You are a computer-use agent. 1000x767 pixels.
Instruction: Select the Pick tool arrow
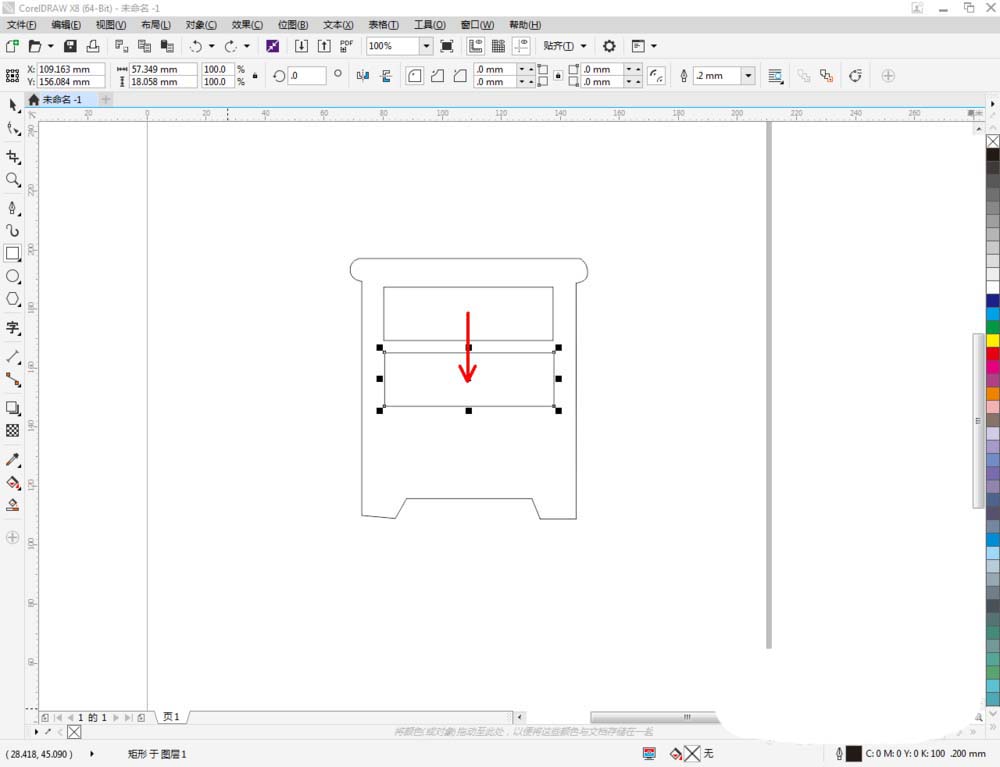pyautogui.click(x=13, y=106)
